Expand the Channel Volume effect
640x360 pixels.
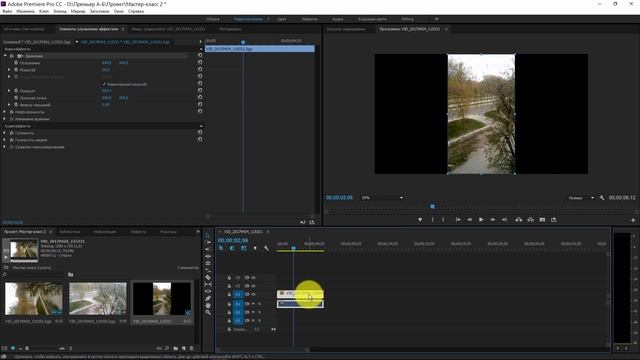(x=4, y=140)
